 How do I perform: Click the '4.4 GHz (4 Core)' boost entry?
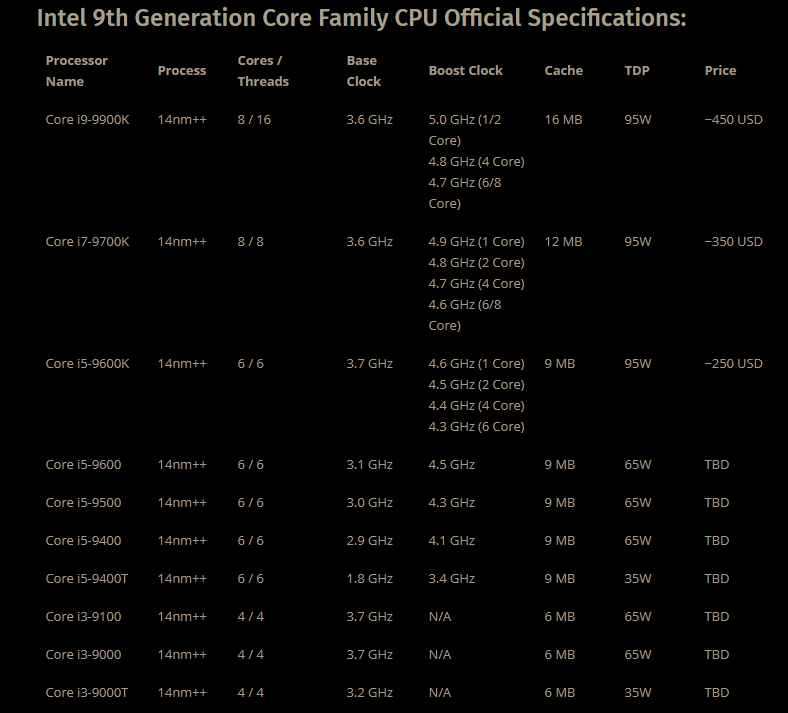476,405
